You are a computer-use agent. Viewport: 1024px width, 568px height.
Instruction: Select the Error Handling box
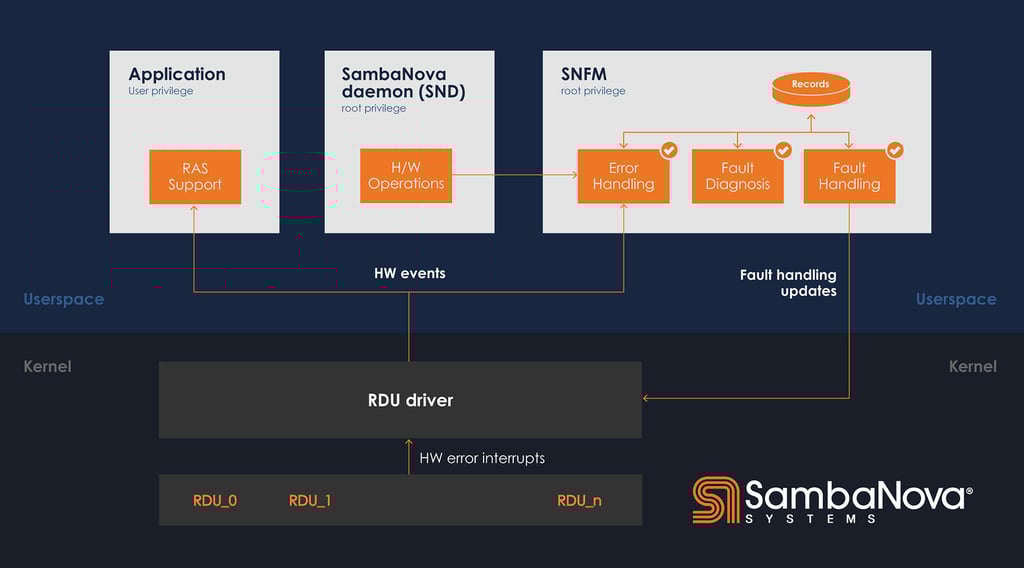point(623,176)
